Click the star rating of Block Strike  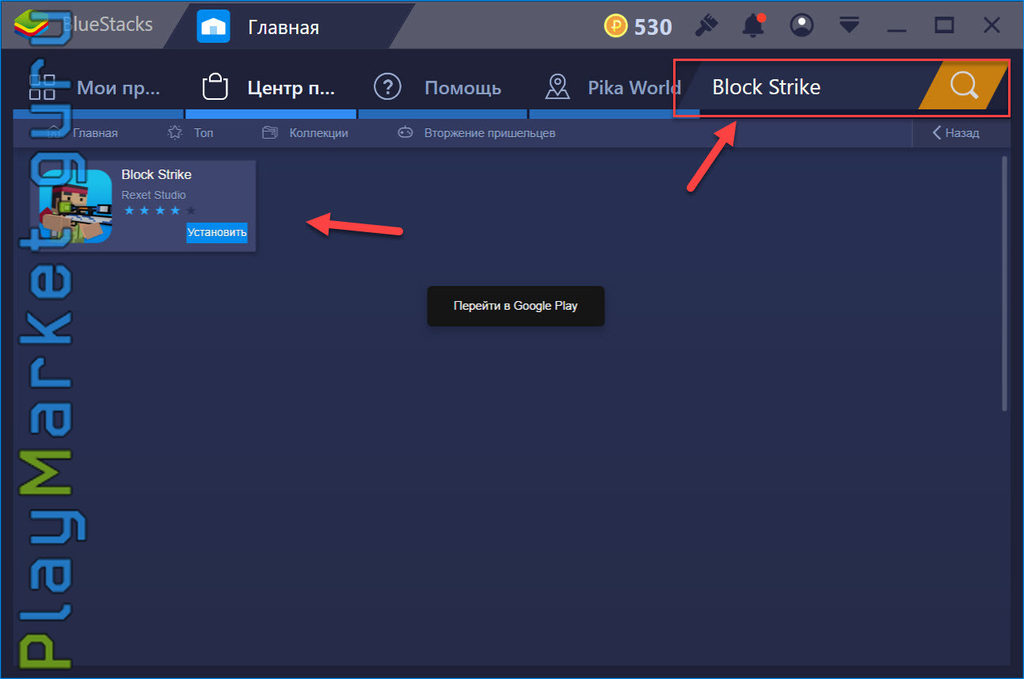(159, 210)
